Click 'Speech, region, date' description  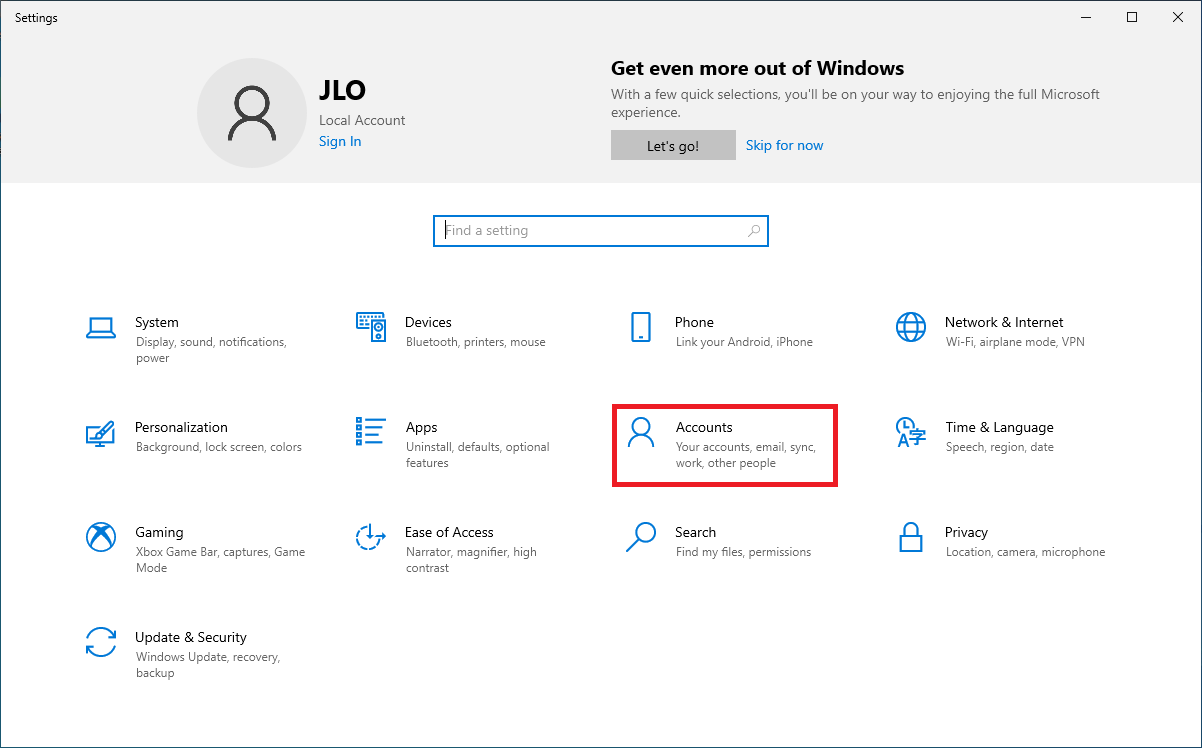[x=999, y=447]
